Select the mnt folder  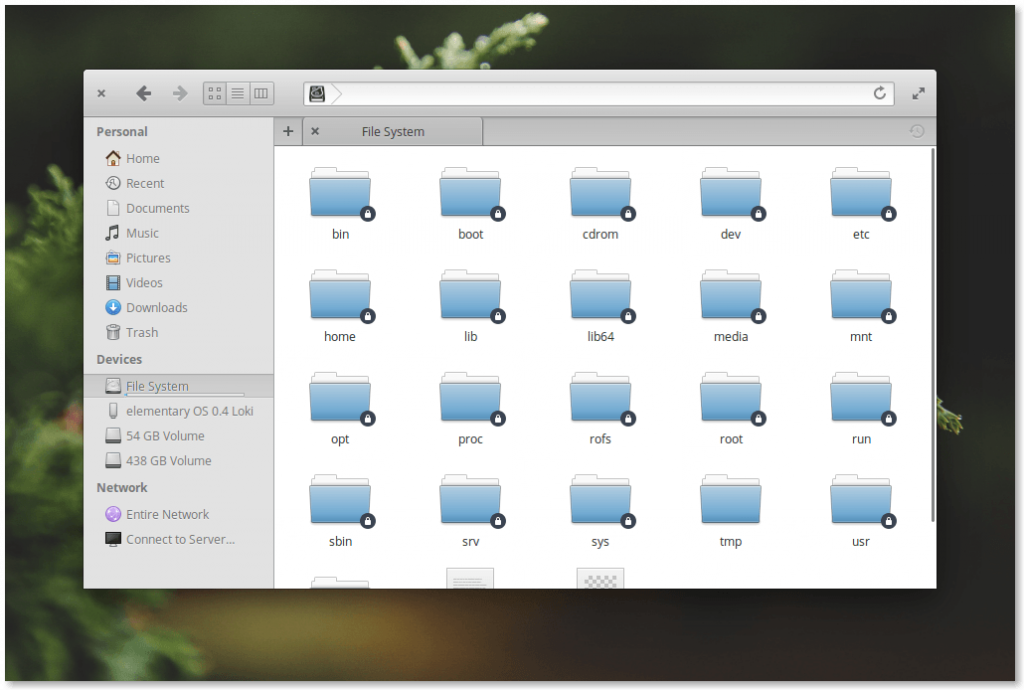click(x=861, y=306)
